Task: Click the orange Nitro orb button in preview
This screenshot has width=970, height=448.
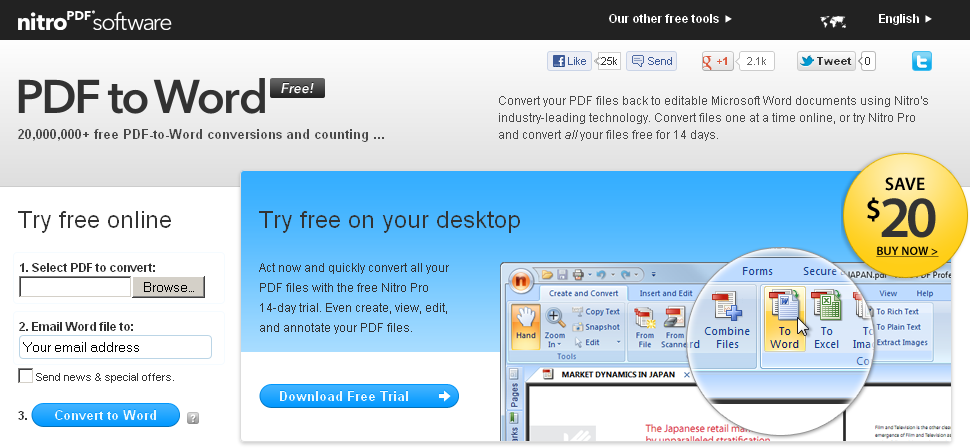Action: click(521, 282)
